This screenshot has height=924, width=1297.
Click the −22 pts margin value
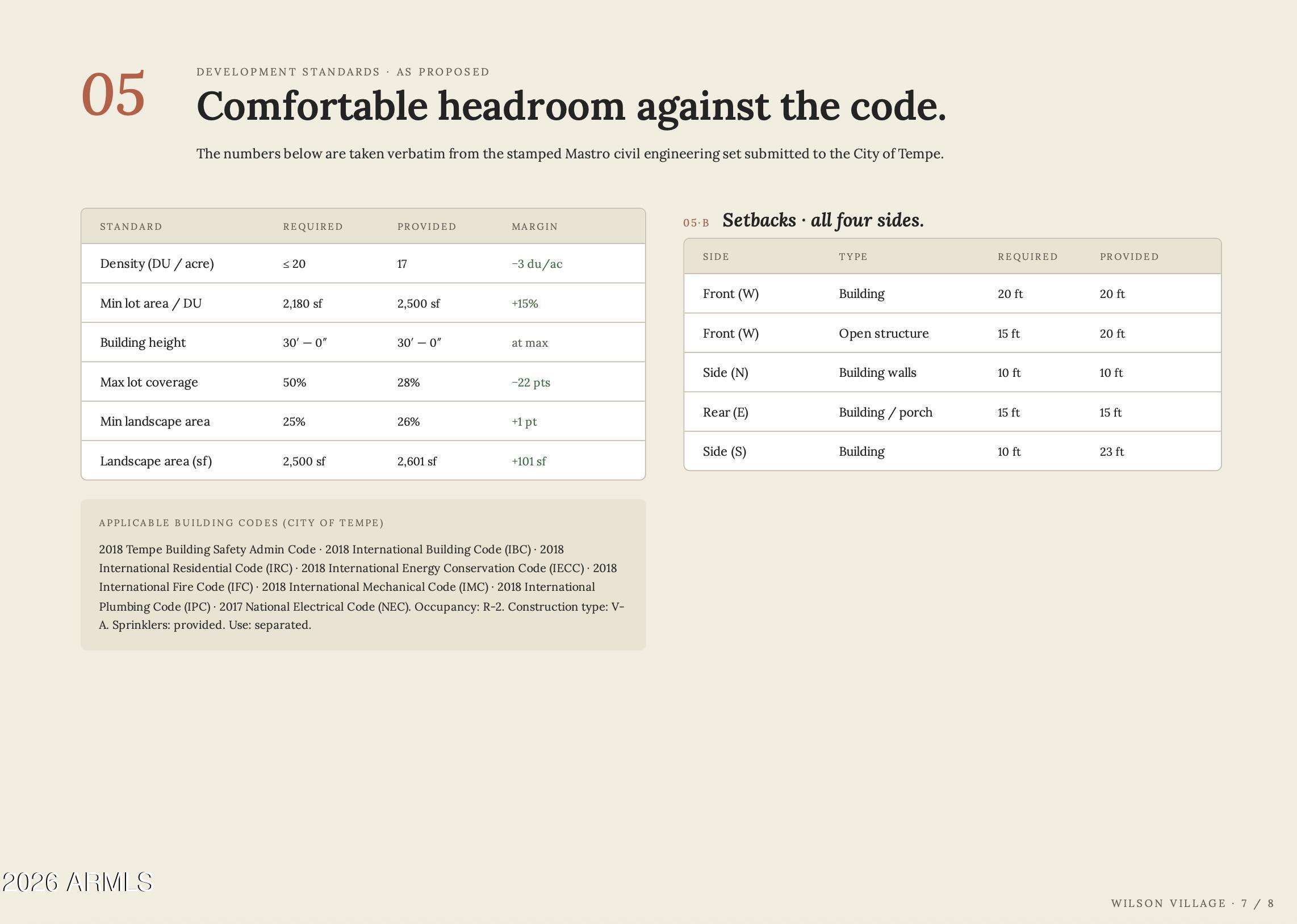pyautogui.click(x=531, y=383)
